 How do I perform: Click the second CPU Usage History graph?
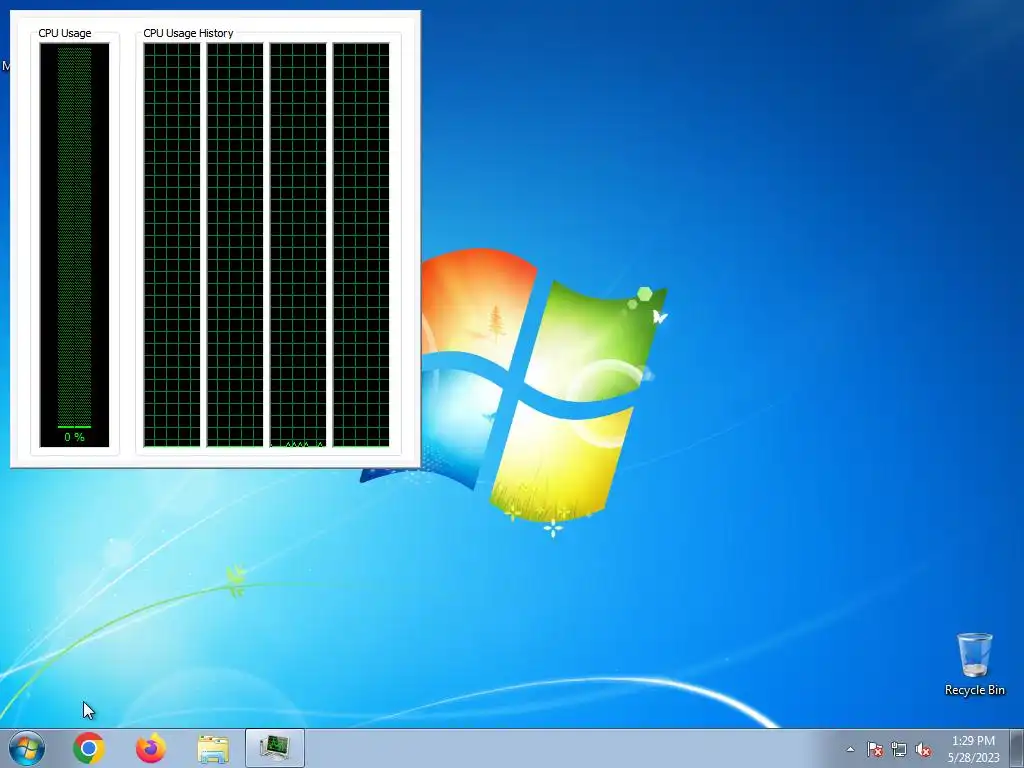235,245
